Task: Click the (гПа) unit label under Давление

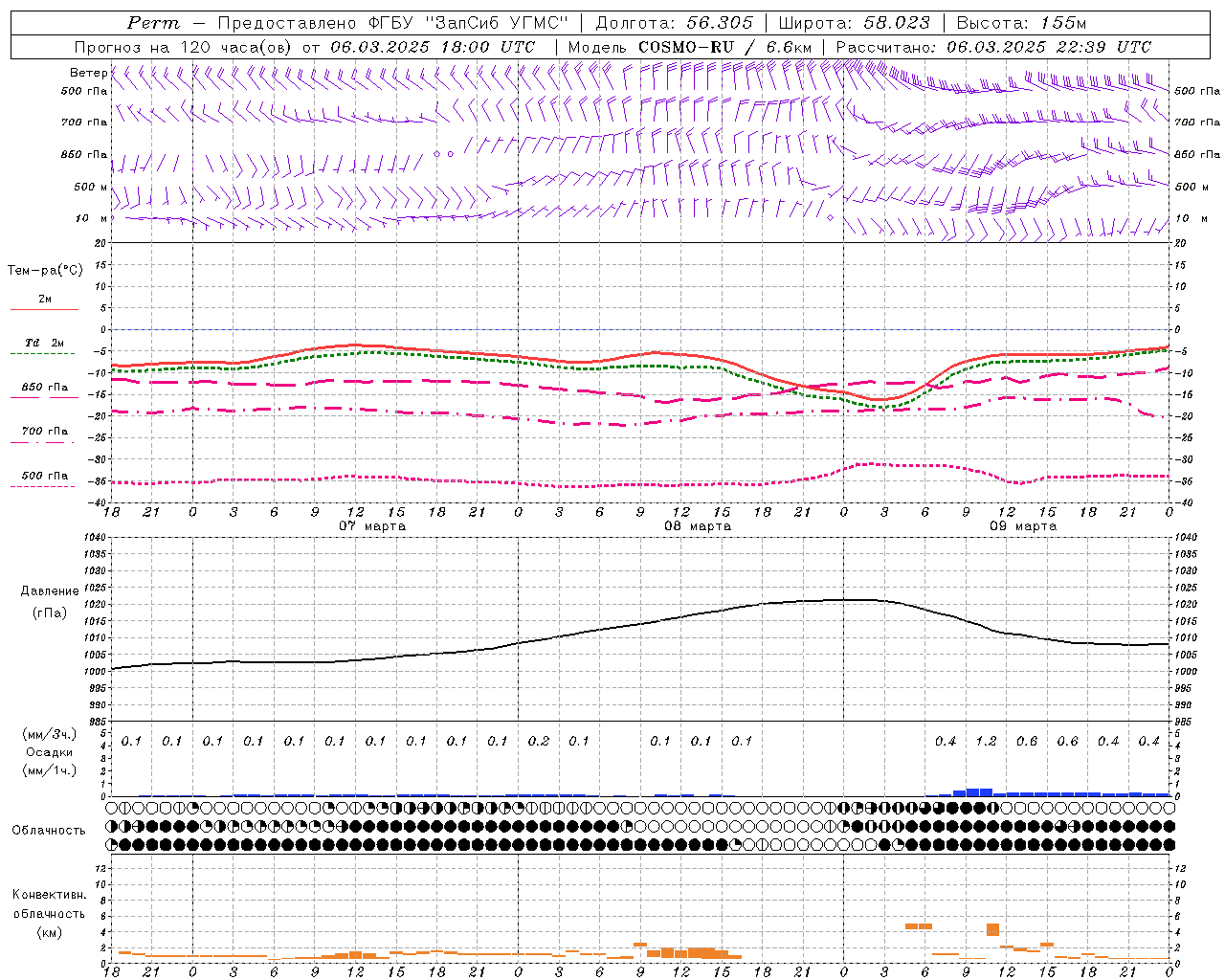Action: 50,613
